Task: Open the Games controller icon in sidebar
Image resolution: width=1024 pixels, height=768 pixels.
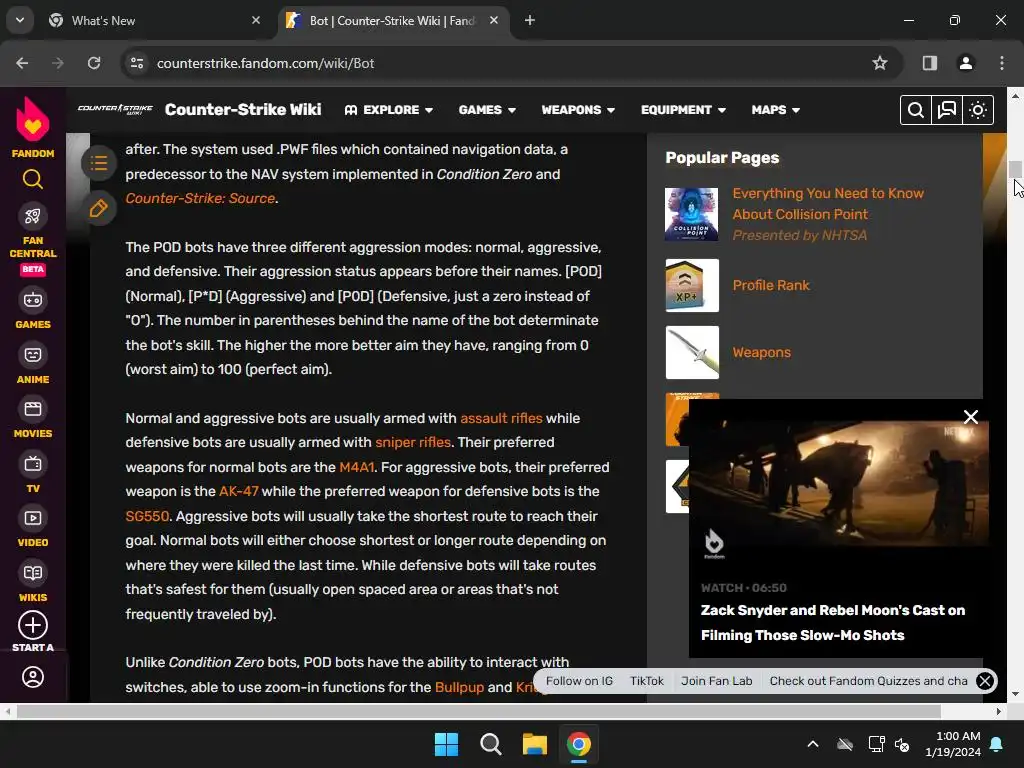Action: pos(33,300)
